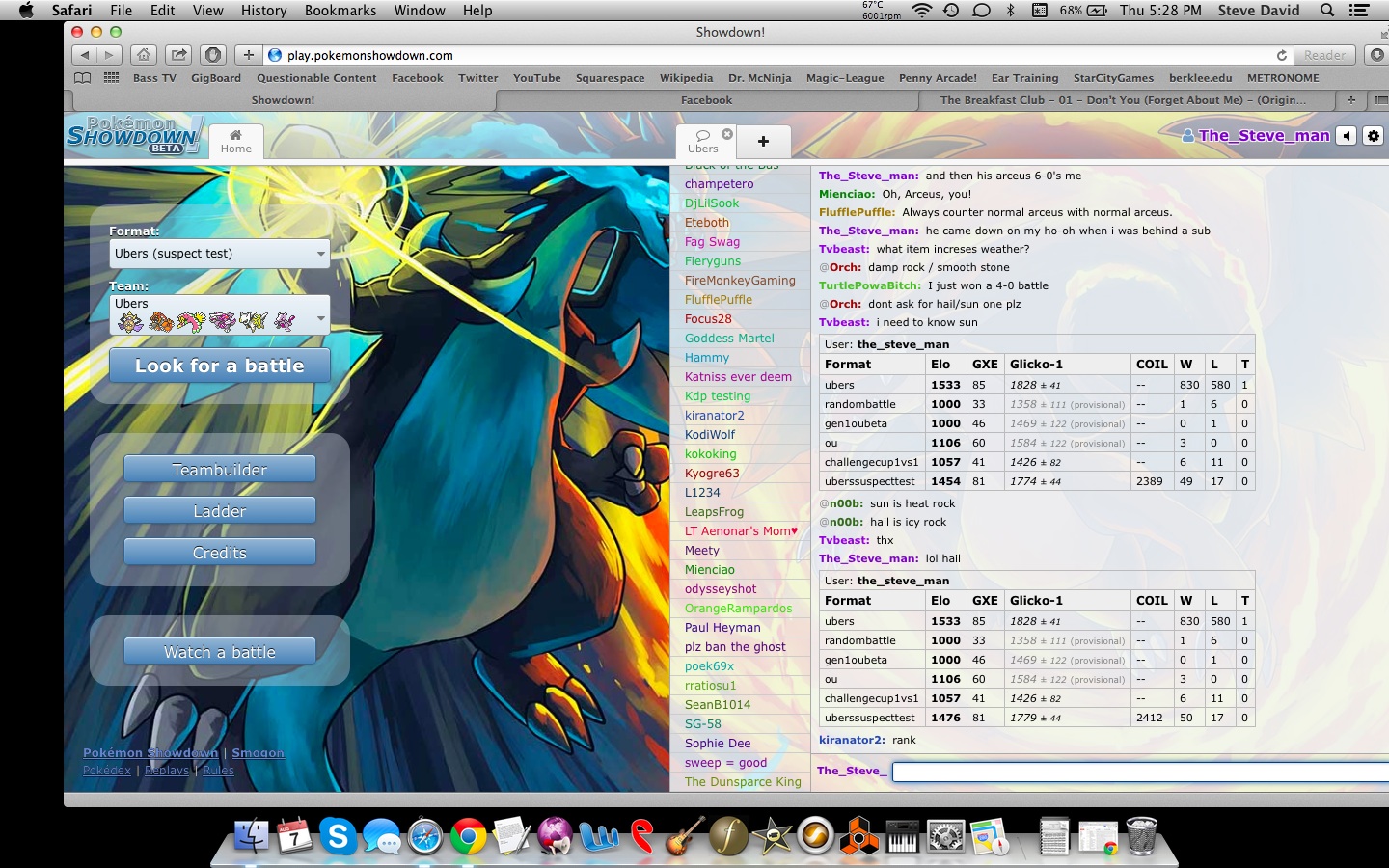Open the Bookmarks menu
Image resolution: width=1389 pixels, height=868 pixels.
coord(340,11)
